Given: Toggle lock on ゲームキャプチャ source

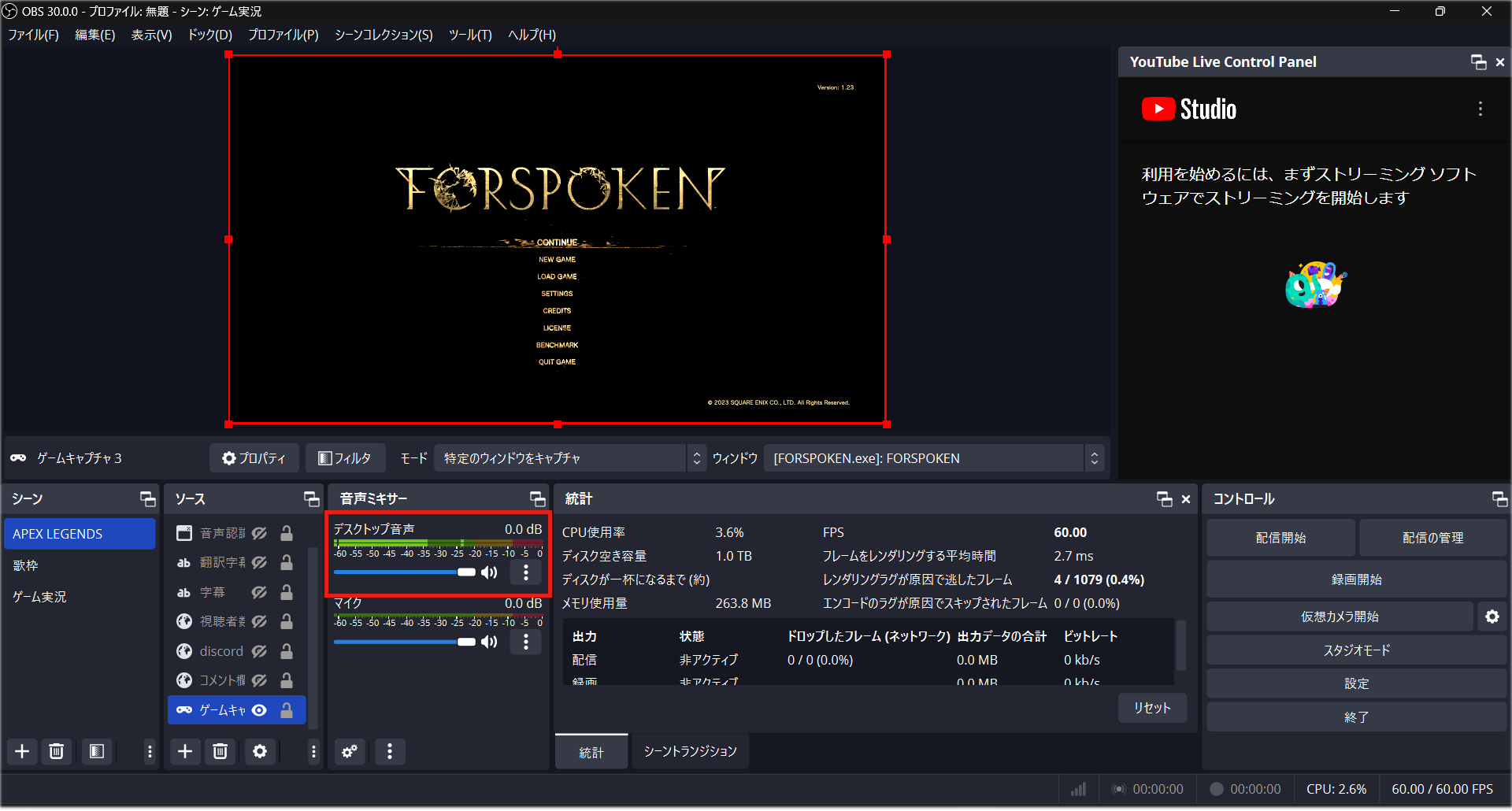Looking at the screenshot, I should click(287, 711).
